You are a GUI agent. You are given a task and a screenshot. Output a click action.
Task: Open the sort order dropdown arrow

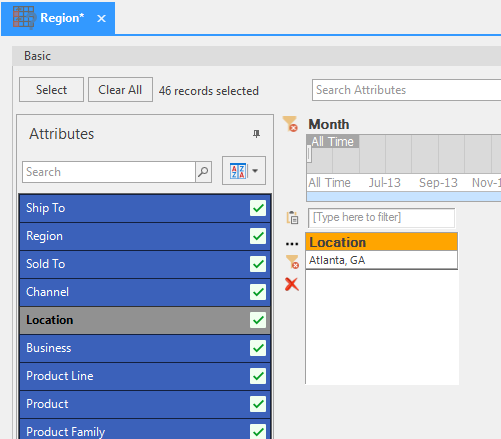255,171
